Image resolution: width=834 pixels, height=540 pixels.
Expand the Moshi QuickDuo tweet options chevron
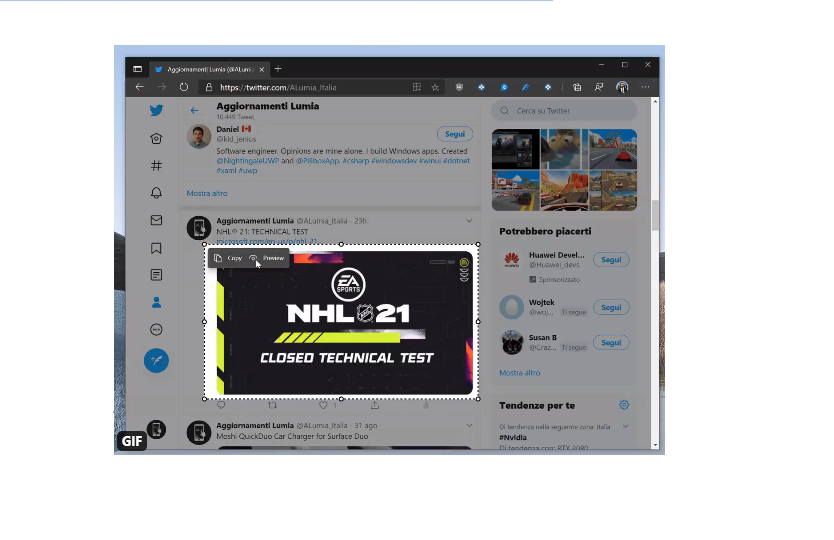click(x=469, y=426)
